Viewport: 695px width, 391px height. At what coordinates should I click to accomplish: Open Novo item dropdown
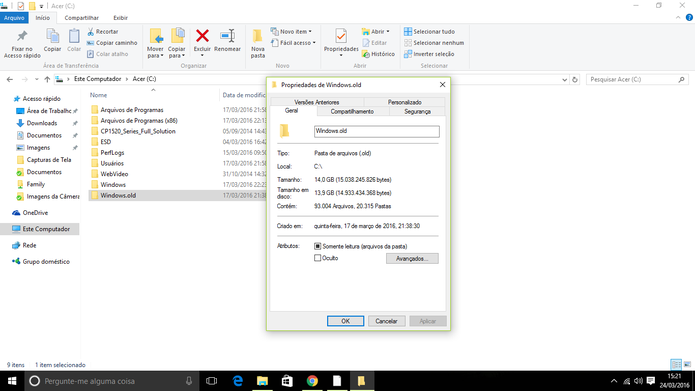291,32
